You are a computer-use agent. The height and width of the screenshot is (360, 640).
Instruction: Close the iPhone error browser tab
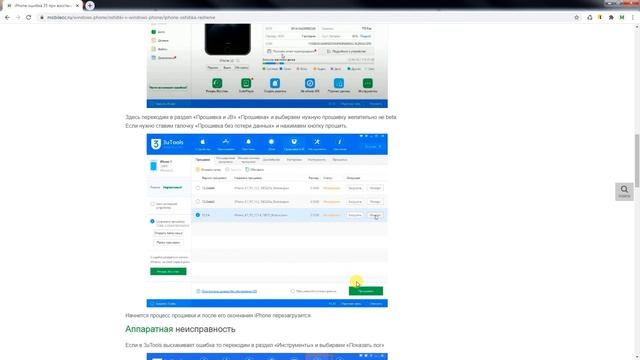coord(77,6)
